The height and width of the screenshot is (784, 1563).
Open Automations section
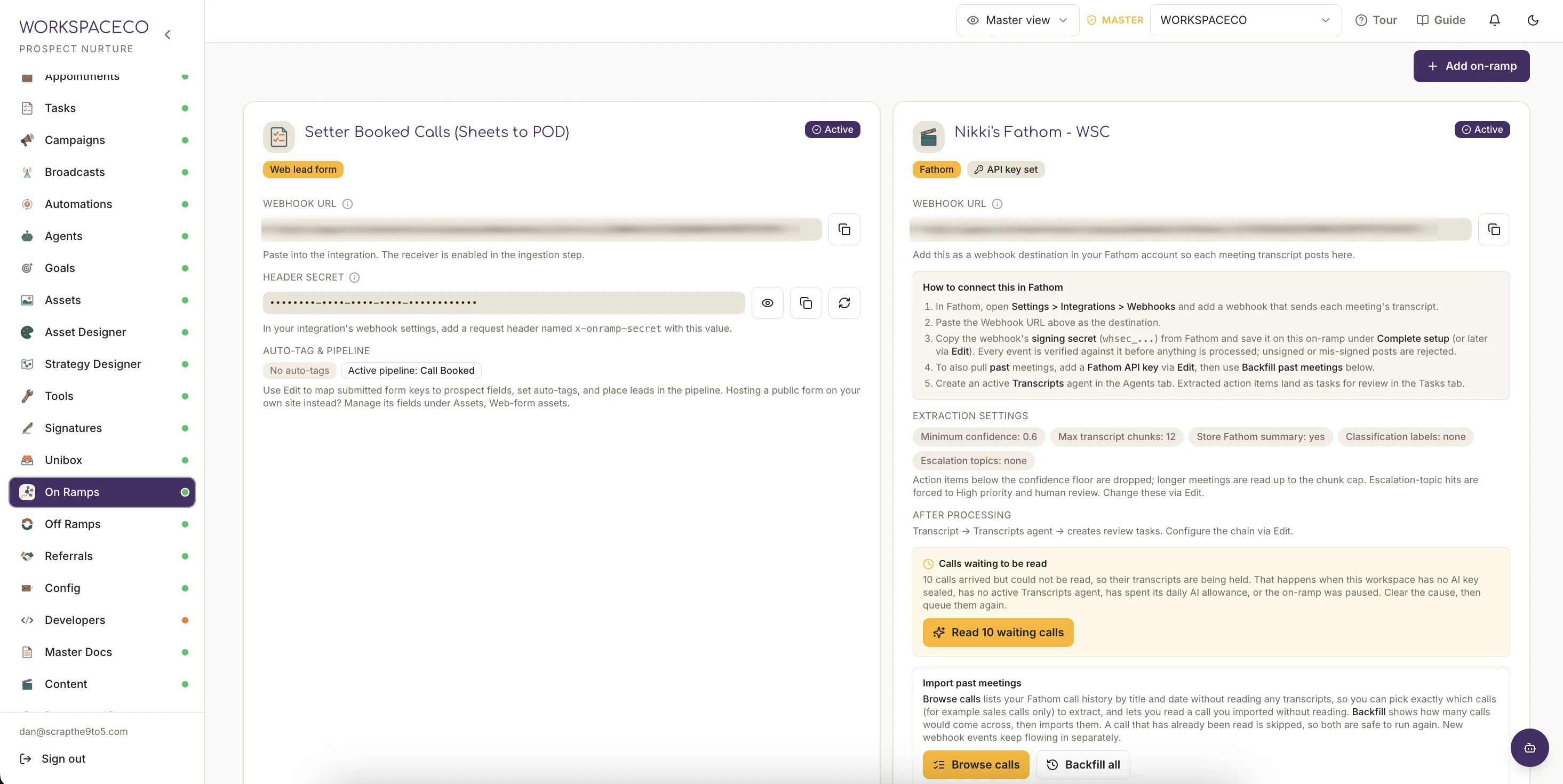(x=102, y=204)
